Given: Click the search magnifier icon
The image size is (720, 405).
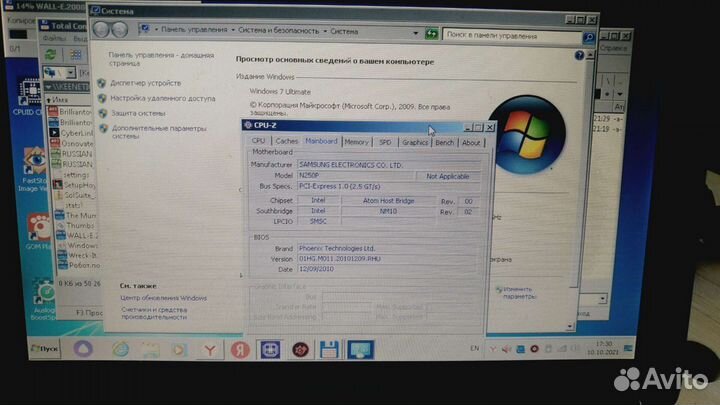Looking at the screenshot, I should pyautogui.click(x=589, y=38).
